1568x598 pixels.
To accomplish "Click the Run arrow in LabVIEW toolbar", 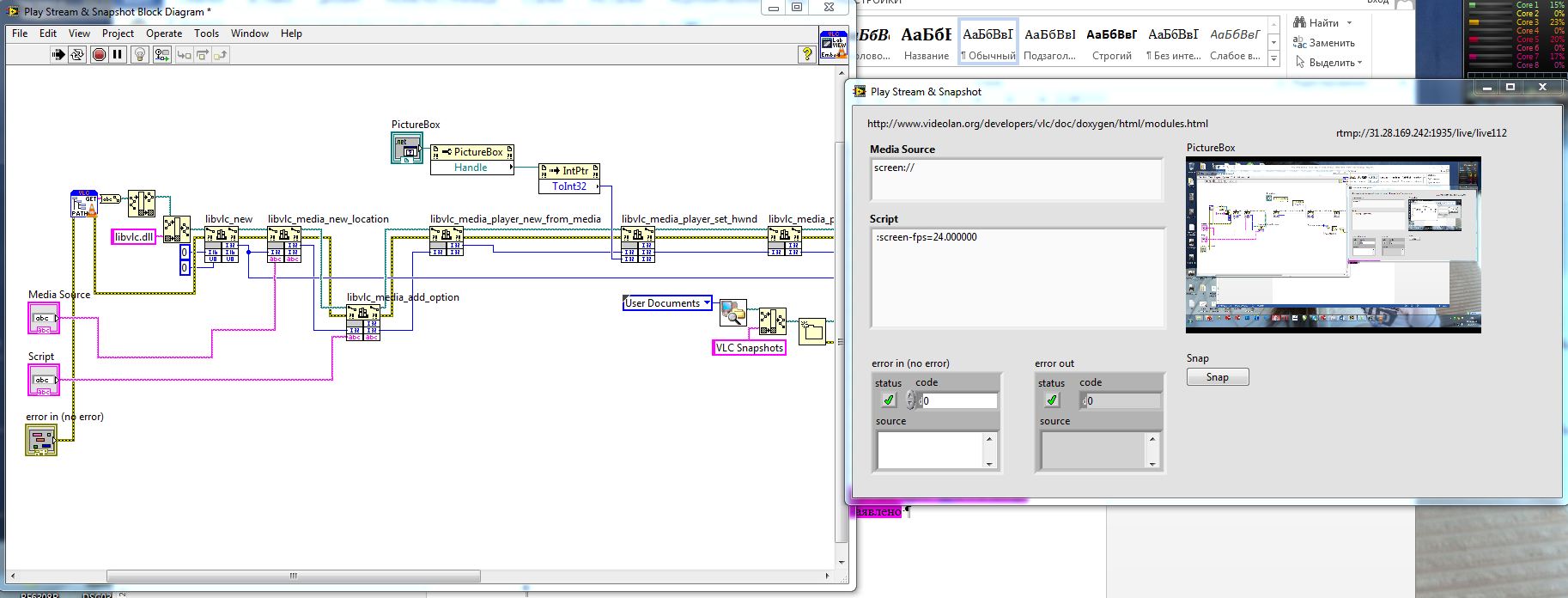I will point(58,55).
